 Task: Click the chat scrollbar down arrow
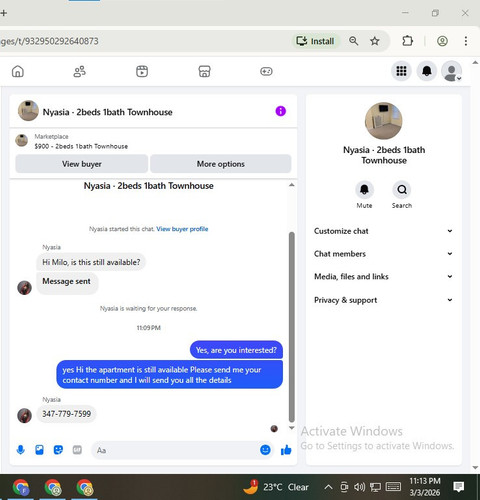(x=292, y=428)
